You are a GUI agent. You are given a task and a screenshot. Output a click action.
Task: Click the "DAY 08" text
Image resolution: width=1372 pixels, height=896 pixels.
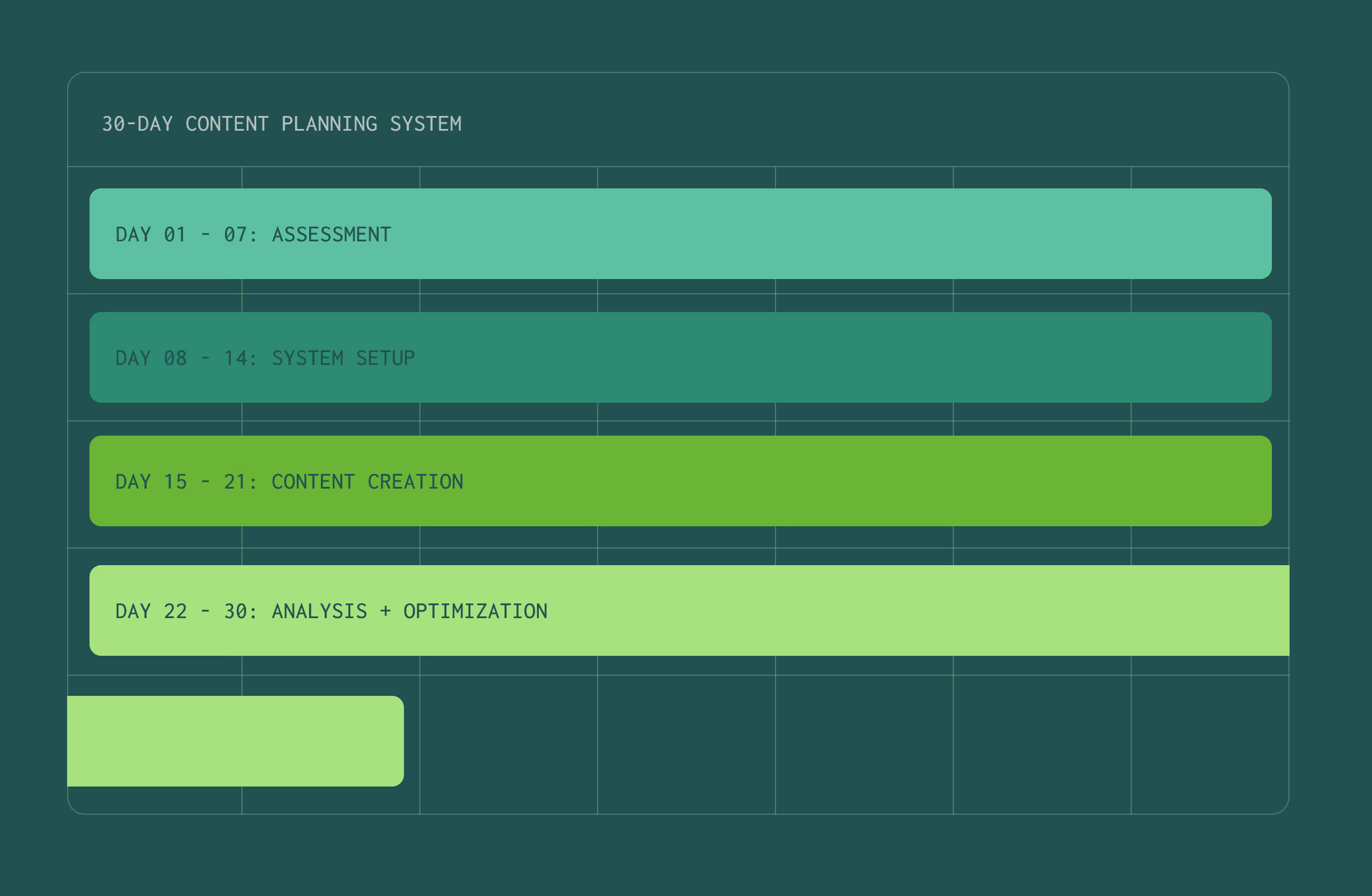click(151, 358)
